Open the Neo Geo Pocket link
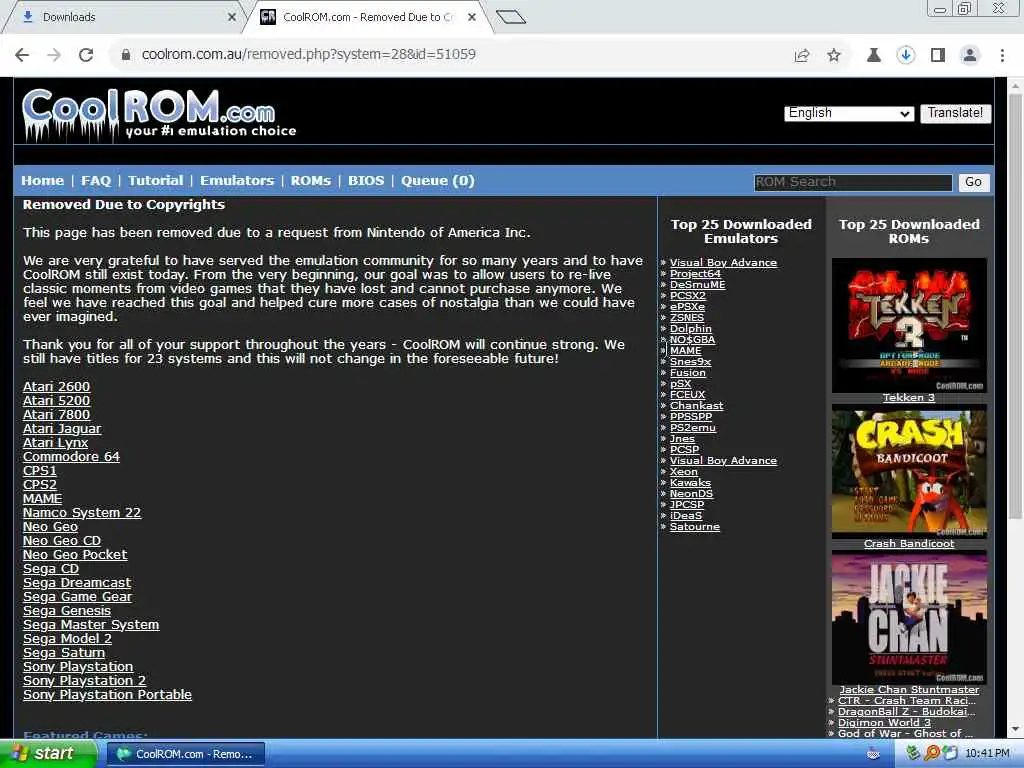Viewport: 1024px width, 768px height. click(x=75, y=555)
